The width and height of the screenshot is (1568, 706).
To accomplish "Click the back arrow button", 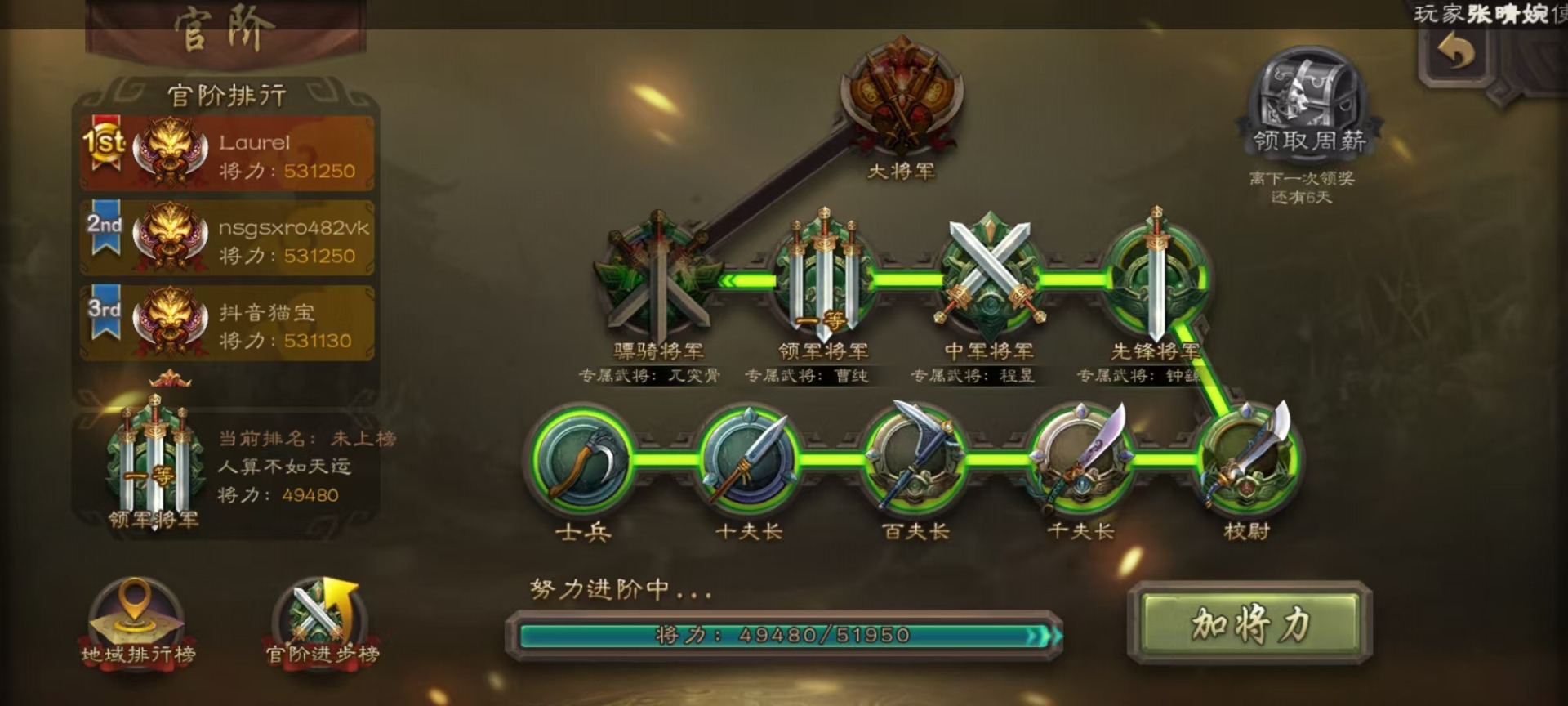I will [x=1454, y=54].
